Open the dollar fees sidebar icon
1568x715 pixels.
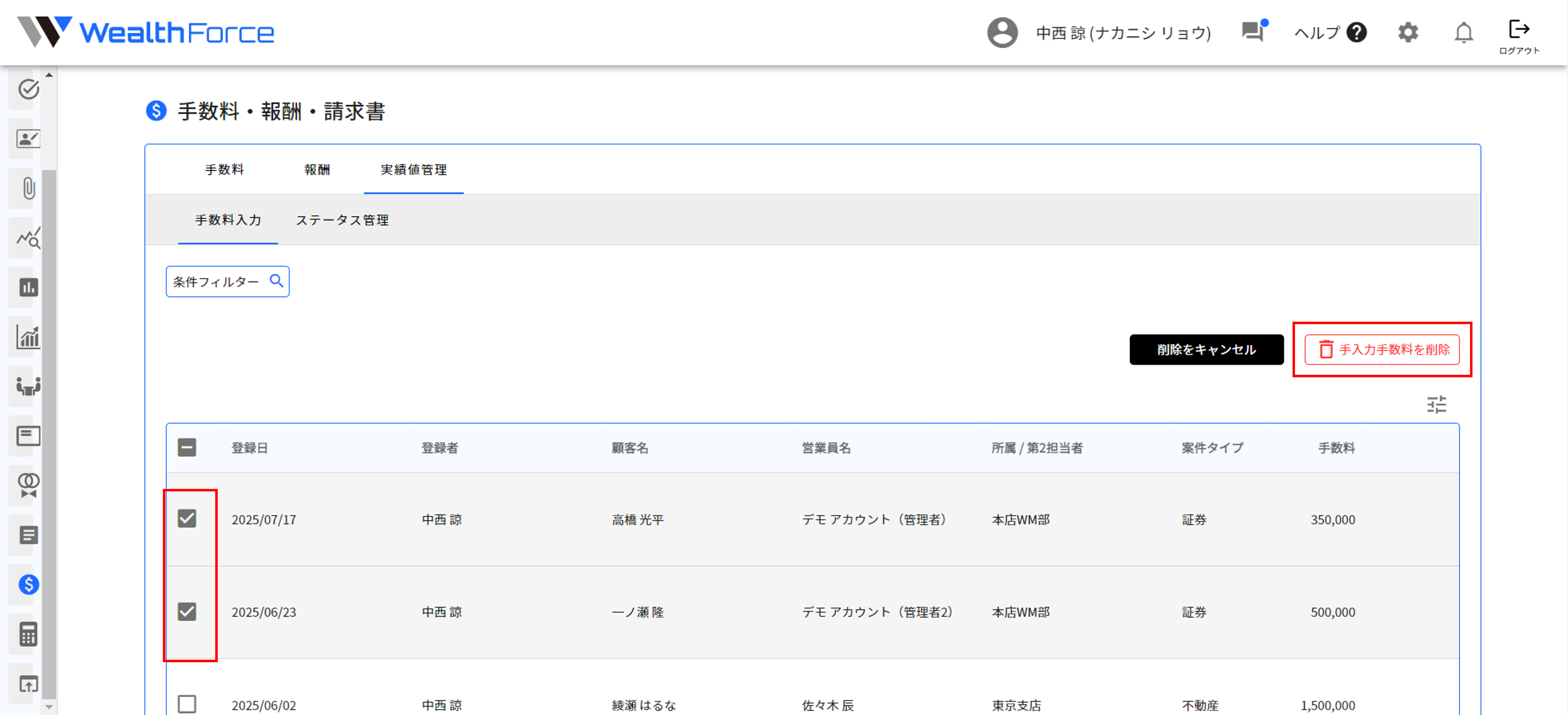[x=28, y=584]
